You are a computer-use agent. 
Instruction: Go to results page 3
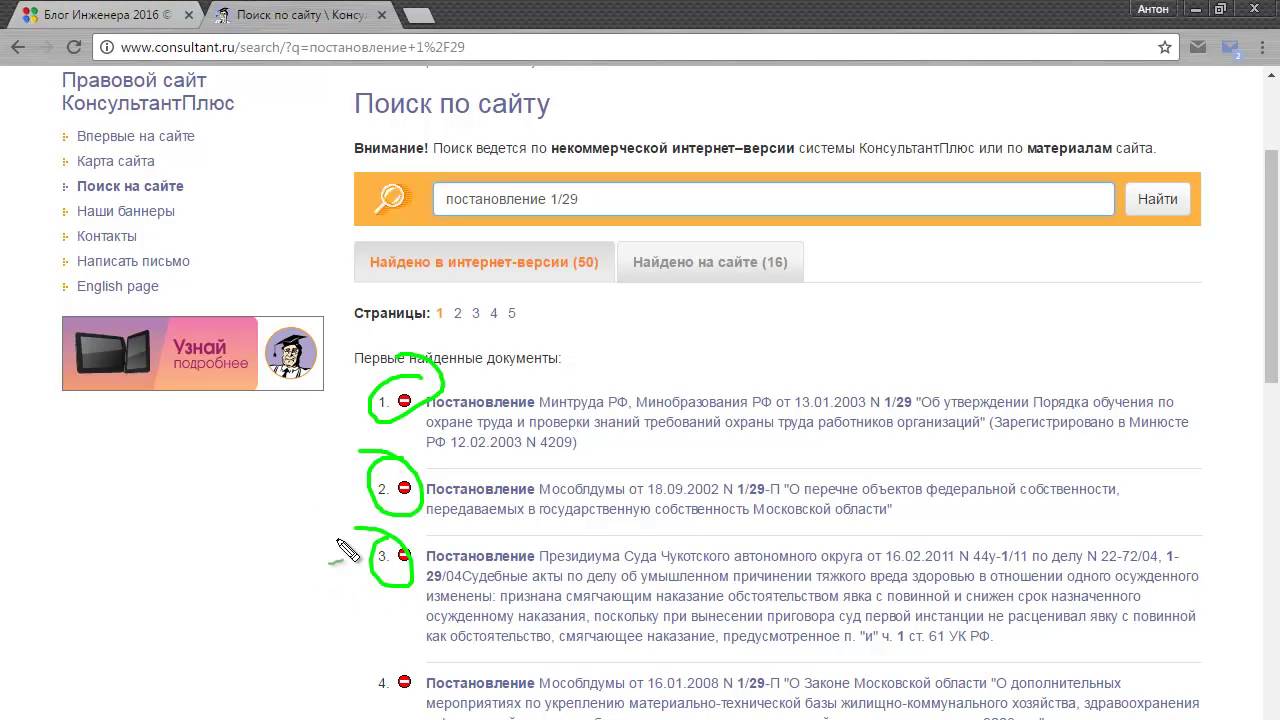pyautogui.click(x=476, y=313)
